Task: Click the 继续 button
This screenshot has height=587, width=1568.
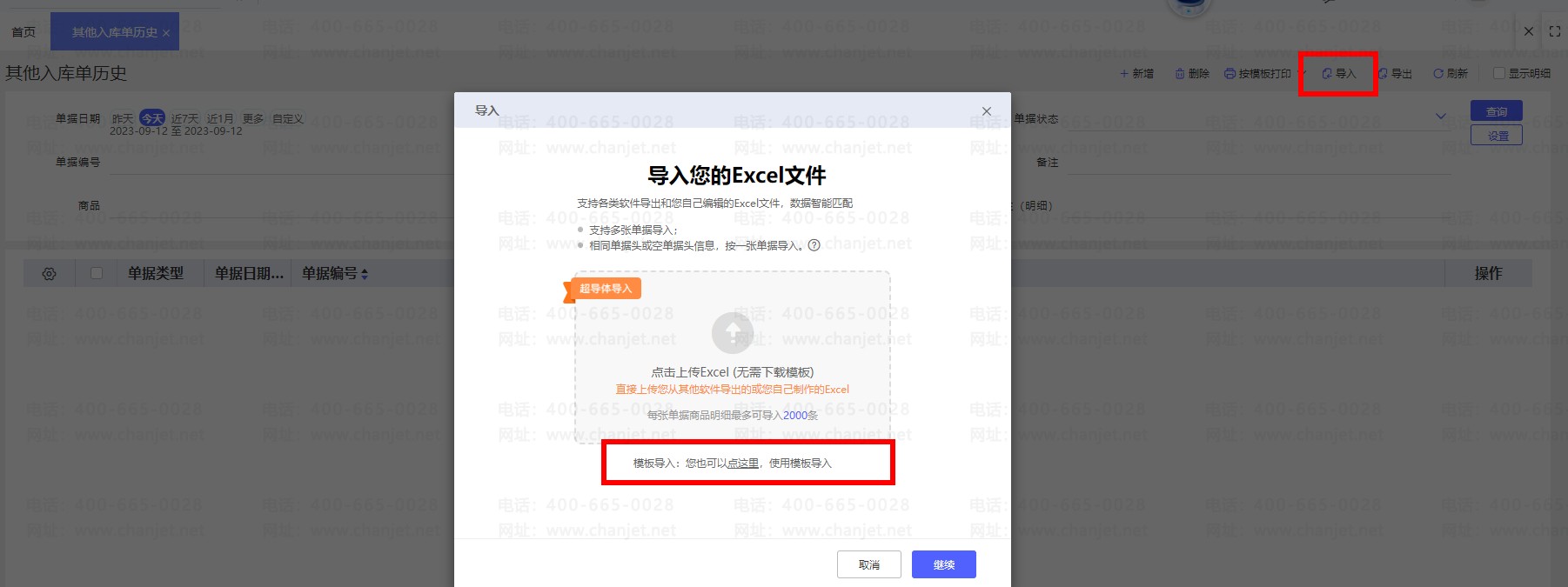Action: point(943,564)
